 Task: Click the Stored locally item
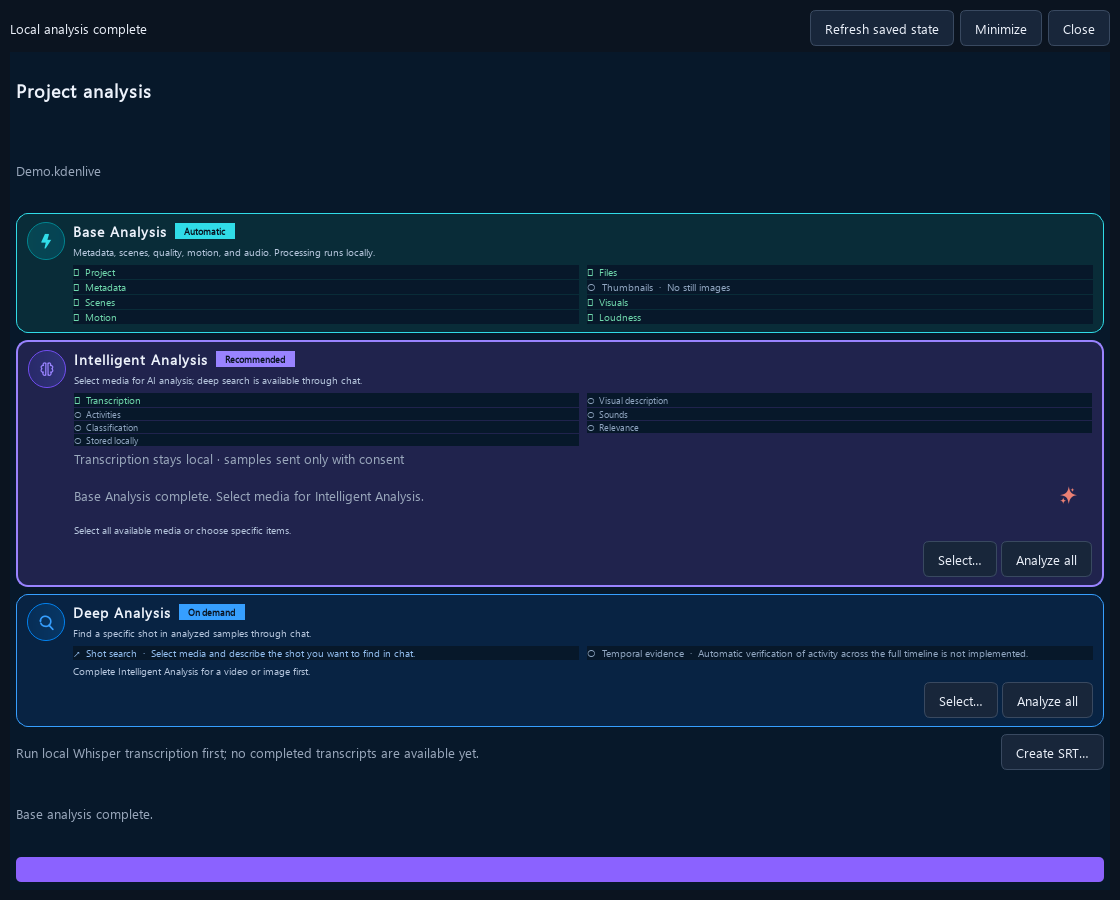point(326,440)
